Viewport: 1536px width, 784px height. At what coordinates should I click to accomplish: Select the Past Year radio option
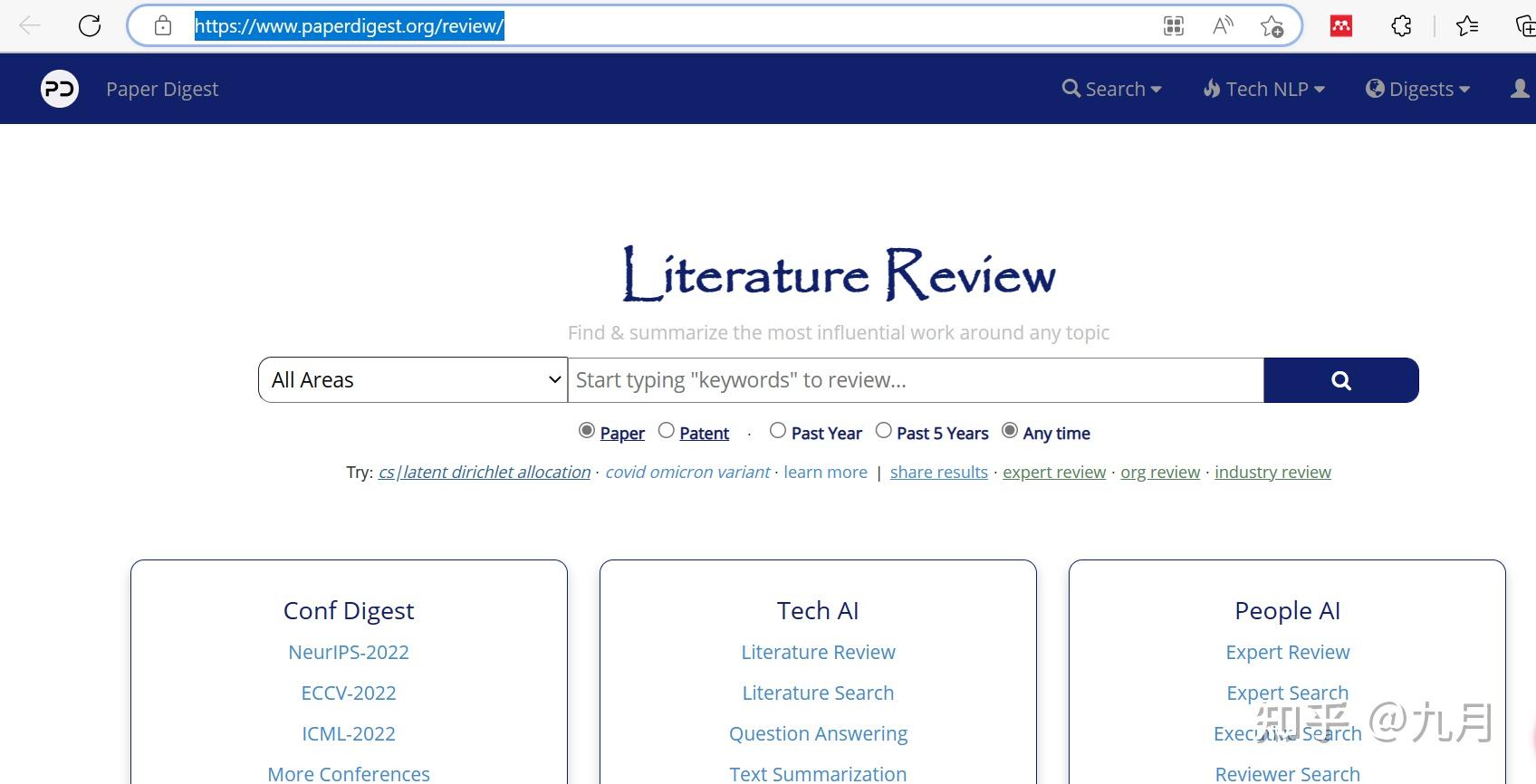(778, 431)
